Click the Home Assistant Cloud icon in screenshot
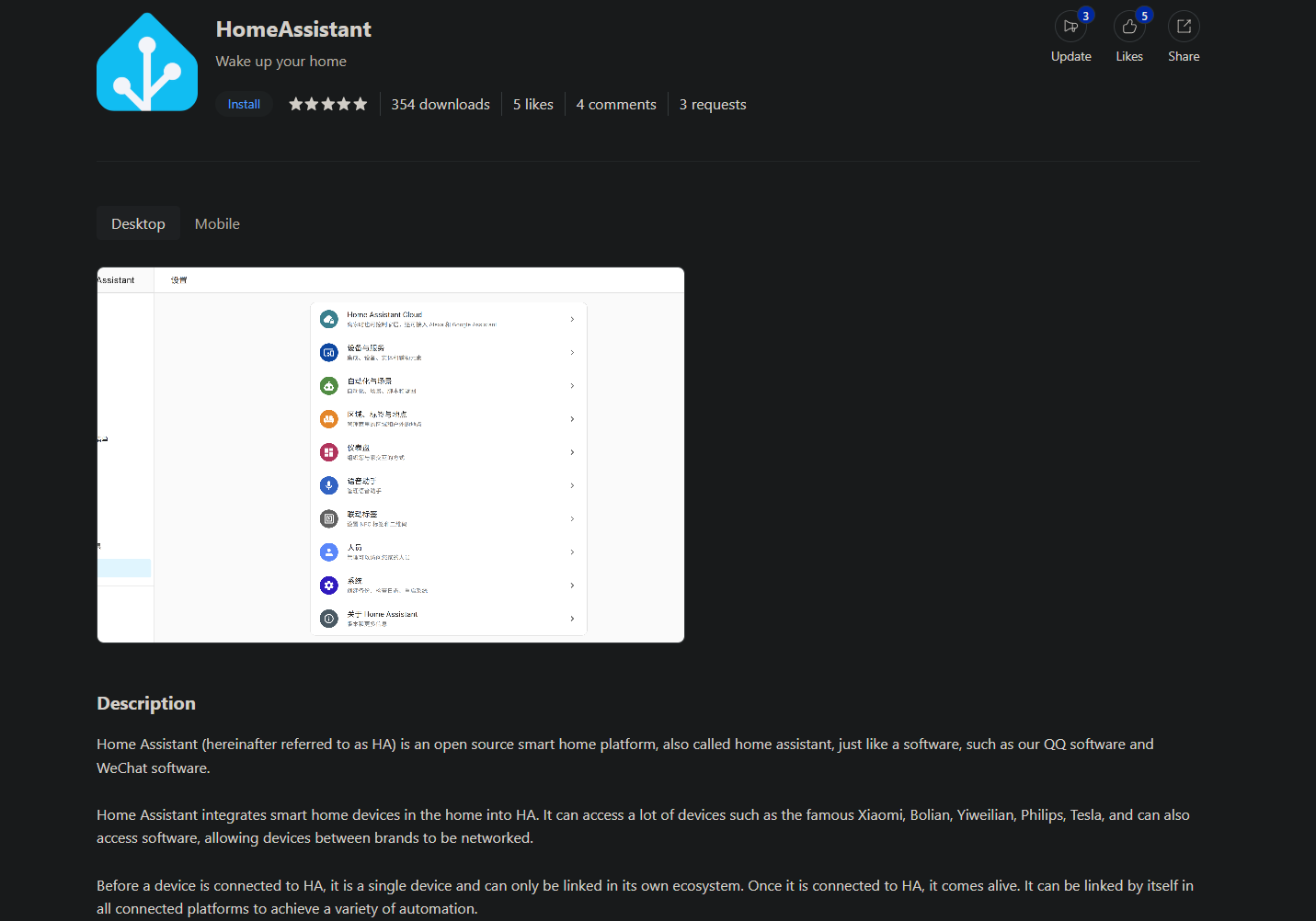Screen dimensions: 1316x921 [329, 319]
